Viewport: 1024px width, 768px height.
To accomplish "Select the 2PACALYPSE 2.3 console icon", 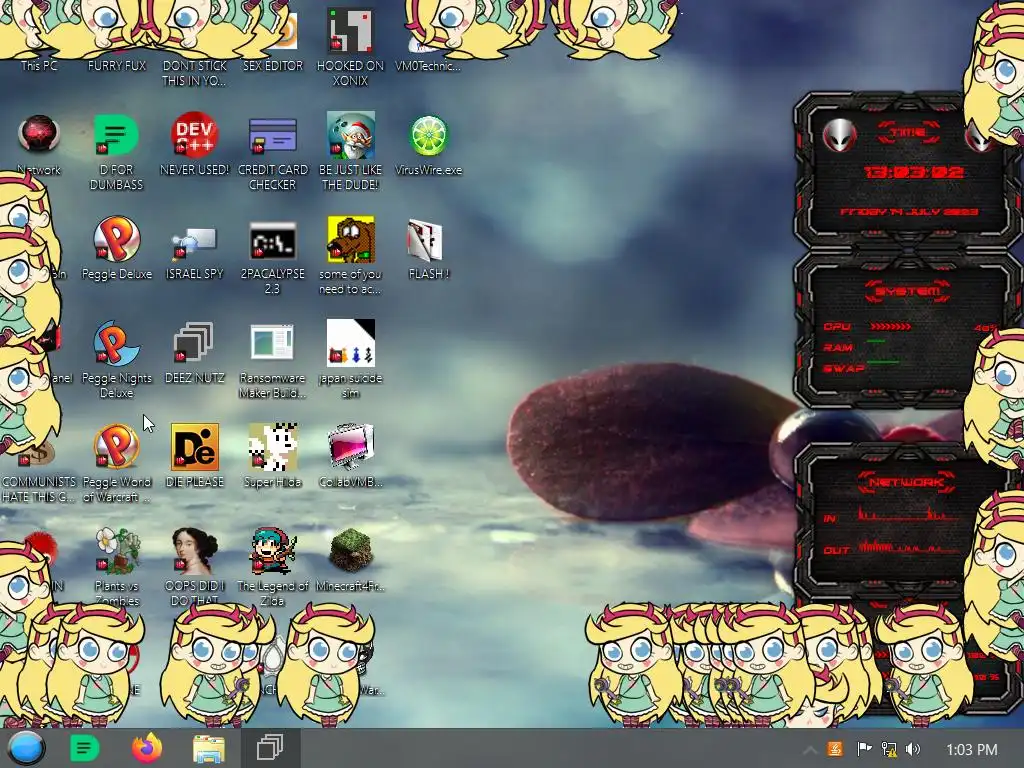I will [272, 242].
